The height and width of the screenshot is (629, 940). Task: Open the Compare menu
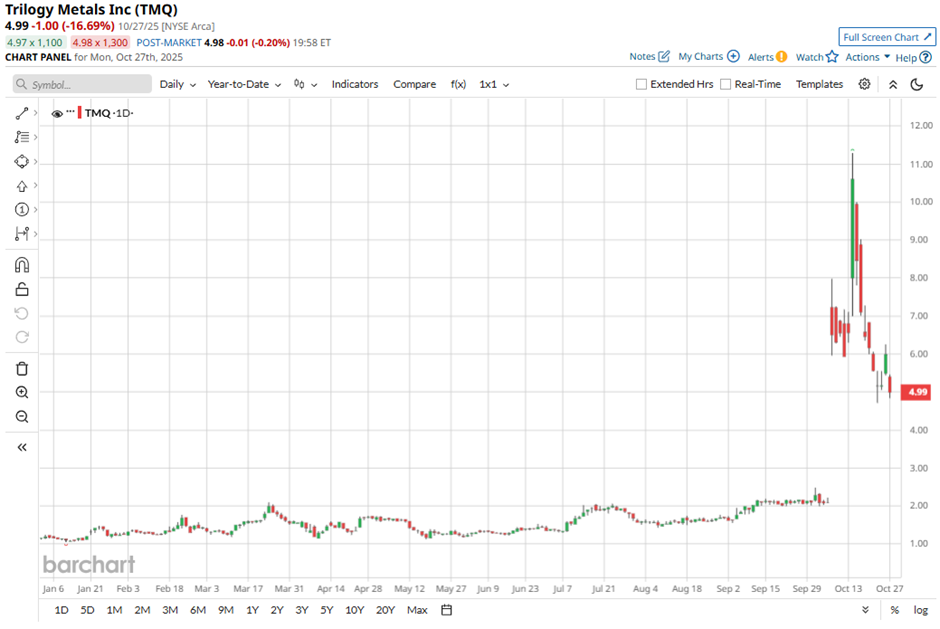[414, 85]
